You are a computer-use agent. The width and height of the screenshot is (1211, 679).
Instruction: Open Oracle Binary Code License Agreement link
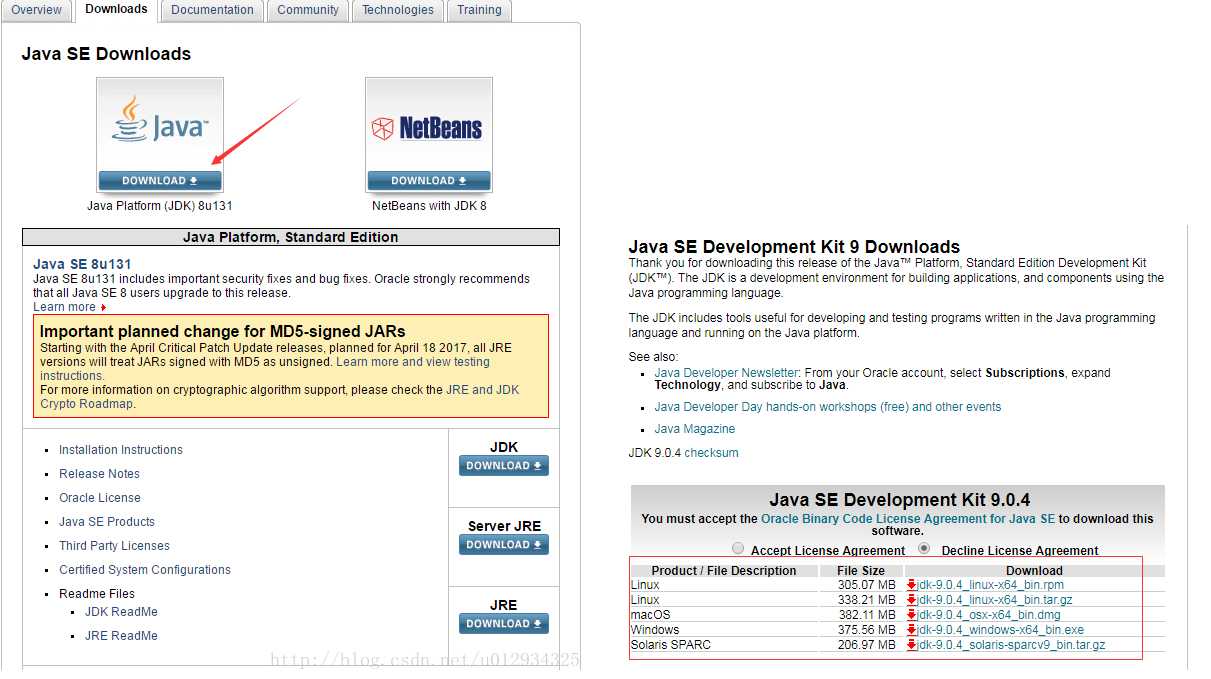(908, 519)
